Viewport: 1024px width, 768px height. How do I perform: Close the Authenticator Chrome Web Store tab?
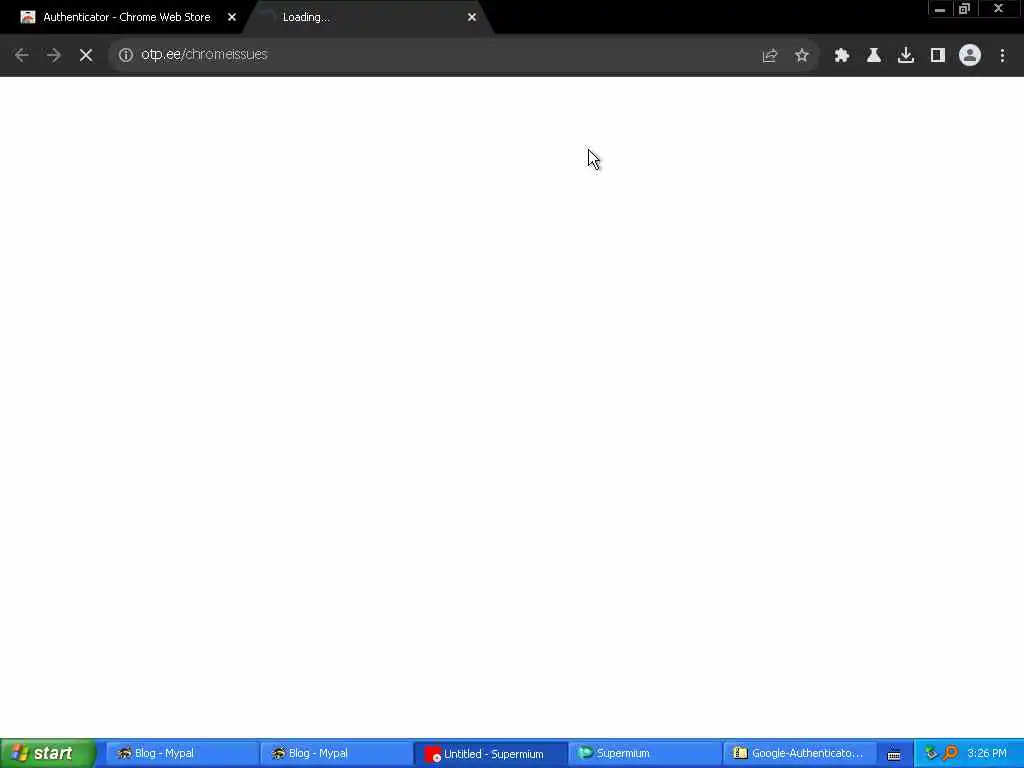click(x=232, y=18)
